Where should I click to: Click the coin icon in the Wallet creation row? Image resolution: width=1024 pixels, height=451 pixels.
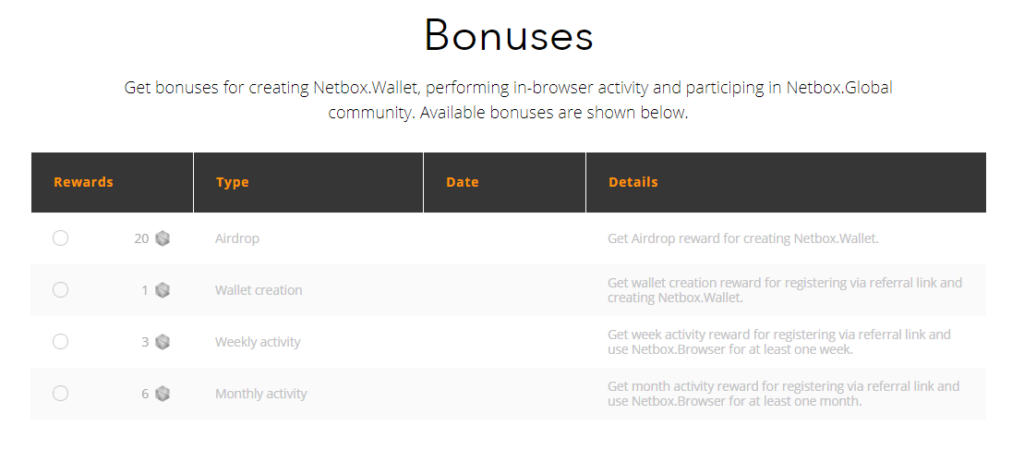click(163, 290)
